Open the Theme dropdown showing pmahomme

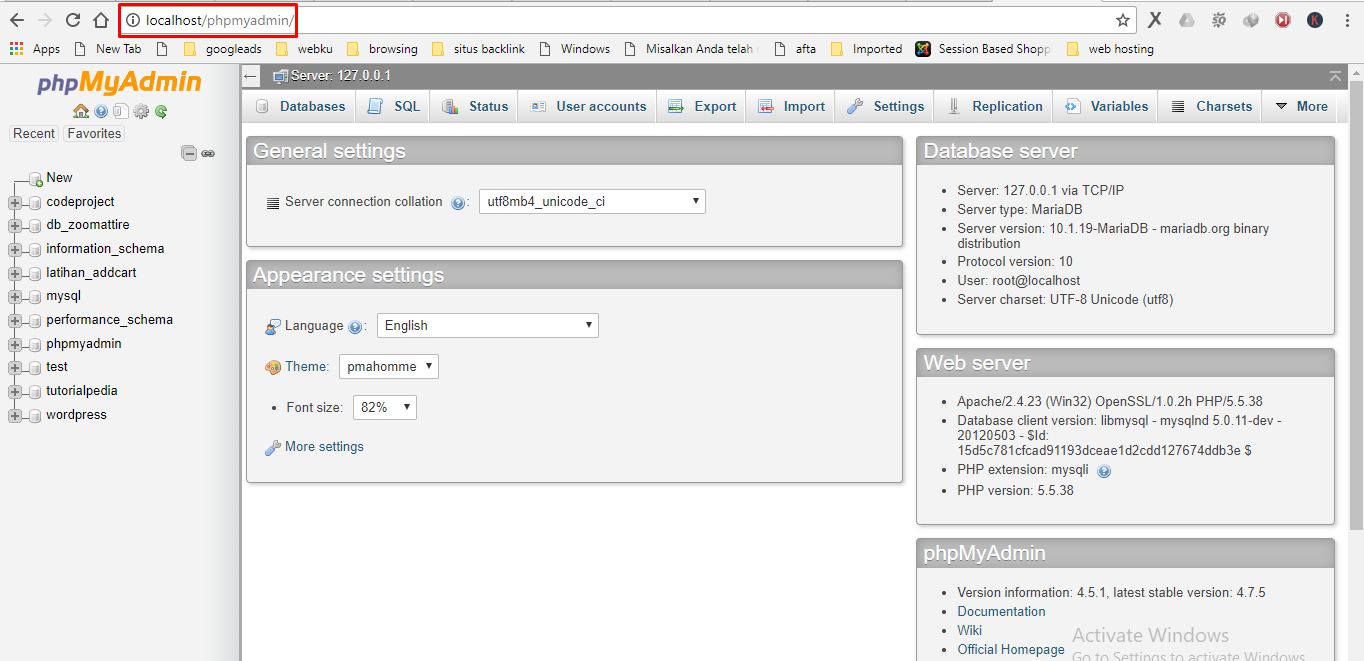pos(388,366)
